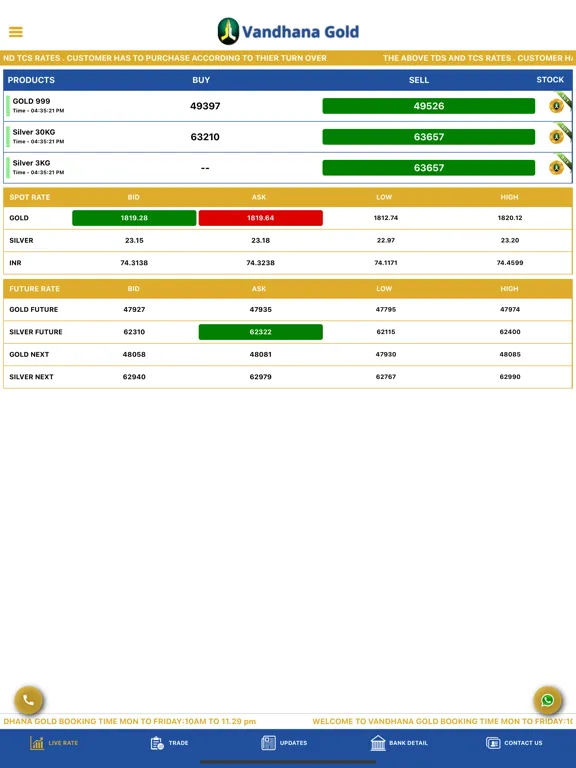Tap the stock icon for Silver 3KG
This screenshot has width=576, height=768.
[x=556, y=168]
